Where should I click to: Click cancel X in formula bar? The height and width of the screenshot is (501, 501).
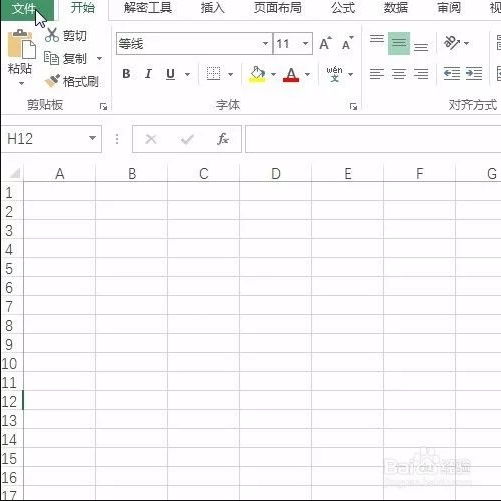tap(151, 139)
